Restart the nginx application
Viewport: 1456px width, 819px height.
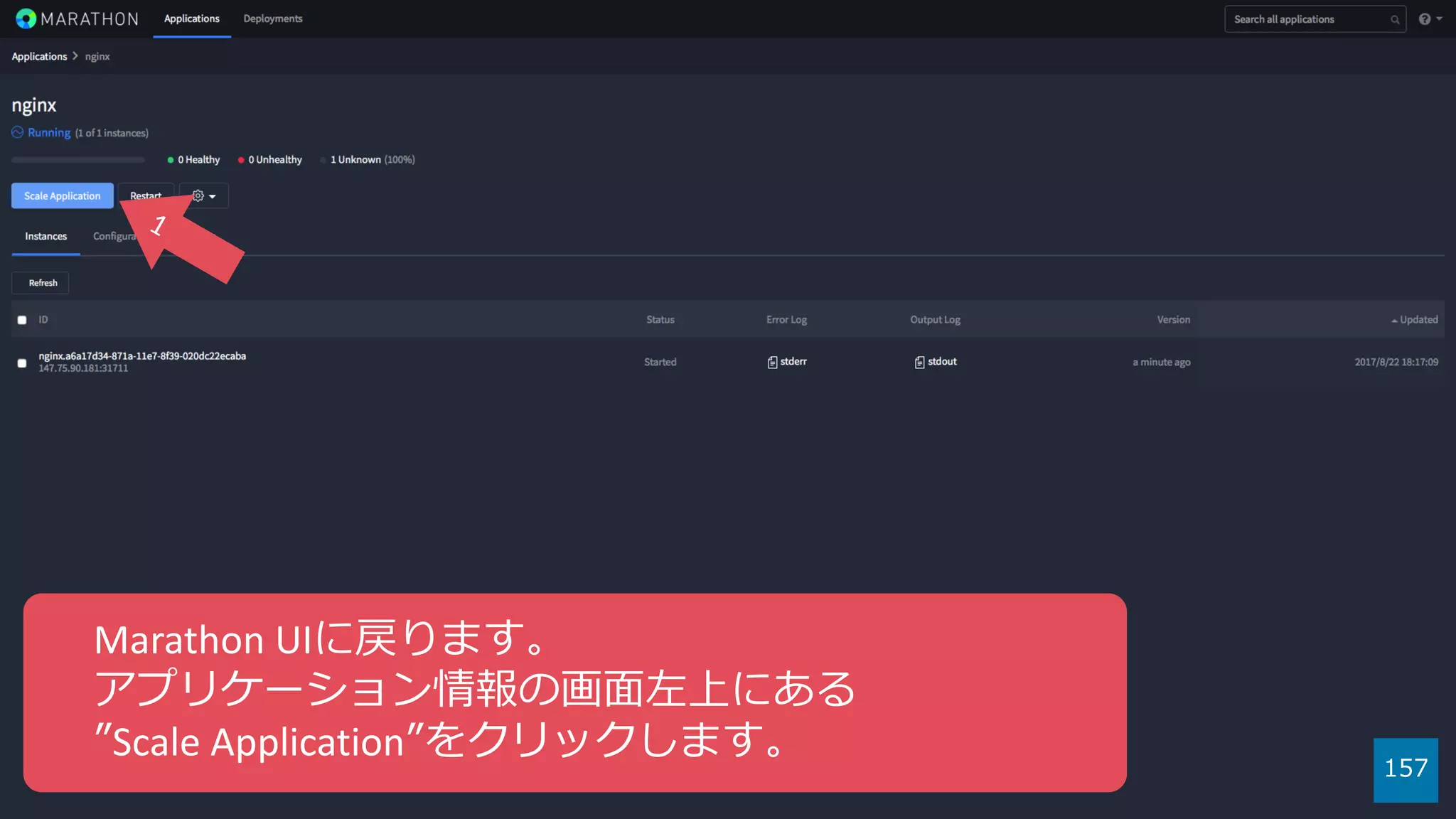click(146, 196)
